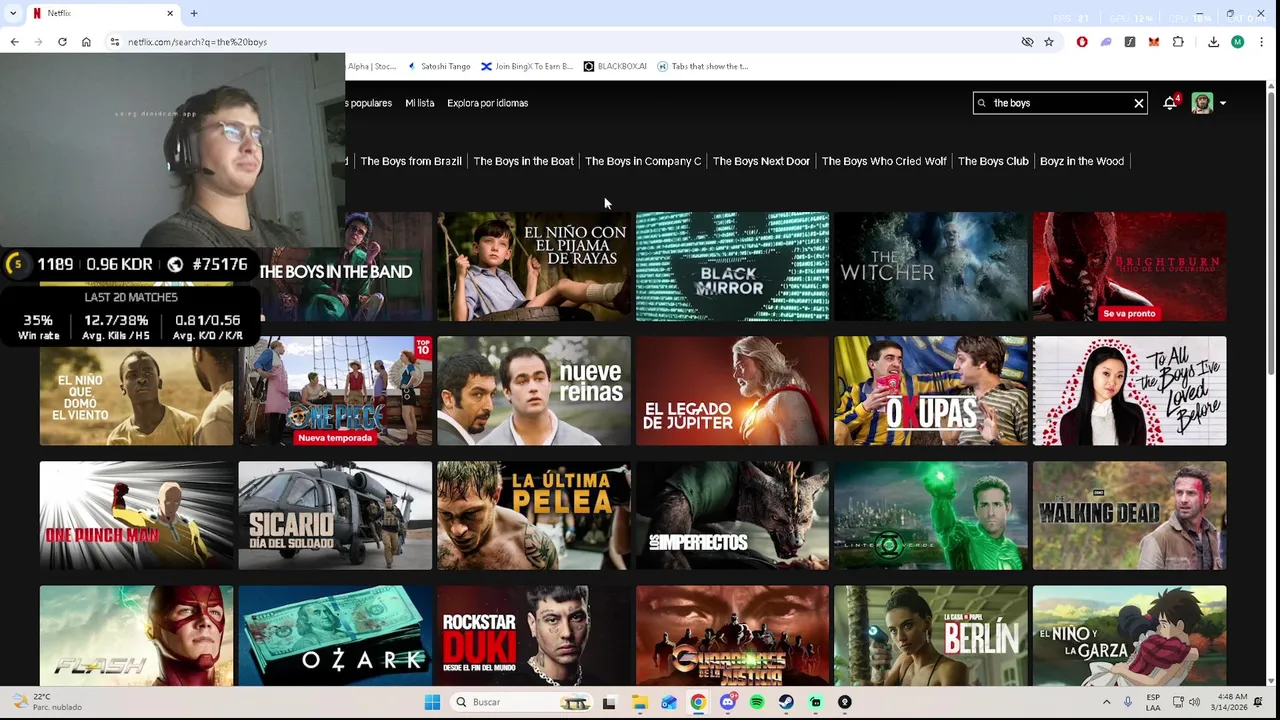Image resolution: width=1280 pixels, height=720 pixels.
Task: Open El Niño con el Pijama de Rayas
Action: point(534,267)
